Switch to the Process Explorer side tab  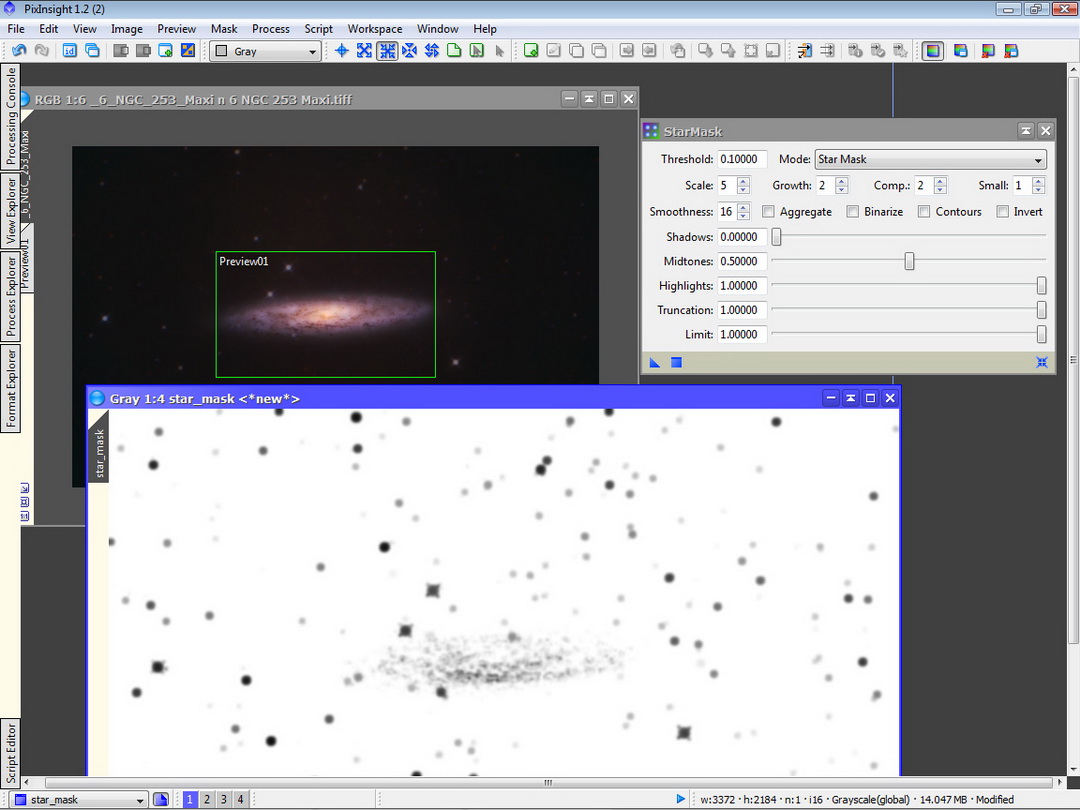pyautogui.click(x=11, y=297)
